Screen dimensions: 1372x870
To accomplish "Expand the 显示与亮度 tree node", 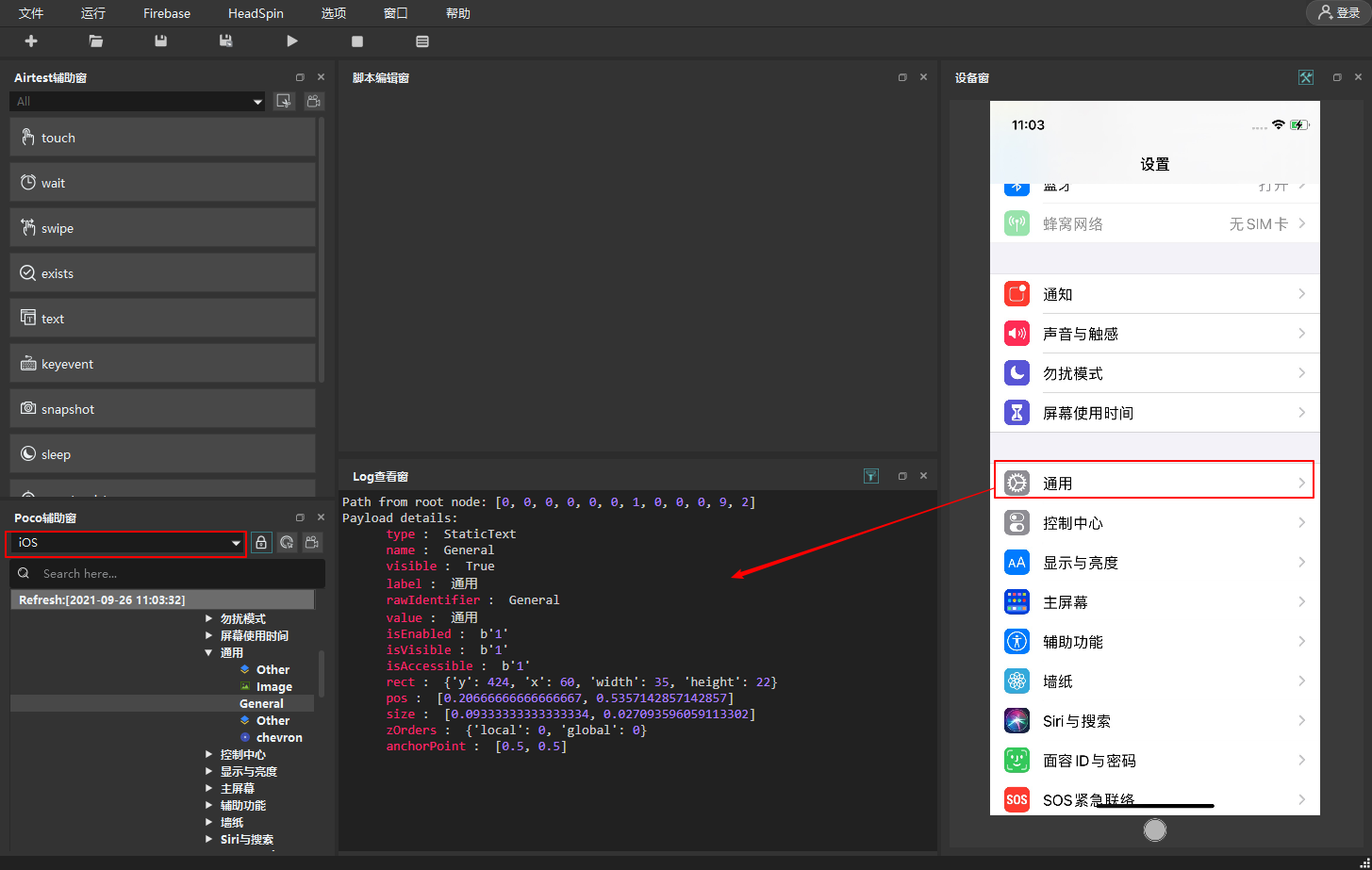I will [x=209, y=772].
